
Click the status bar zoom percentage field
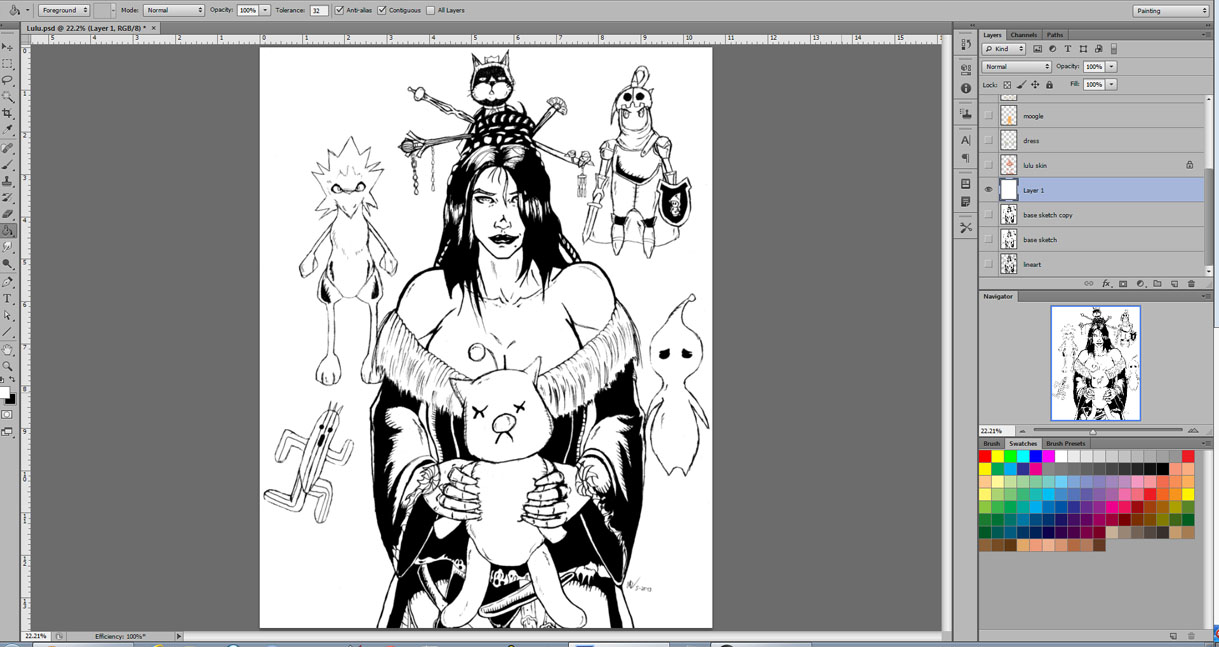35,636
